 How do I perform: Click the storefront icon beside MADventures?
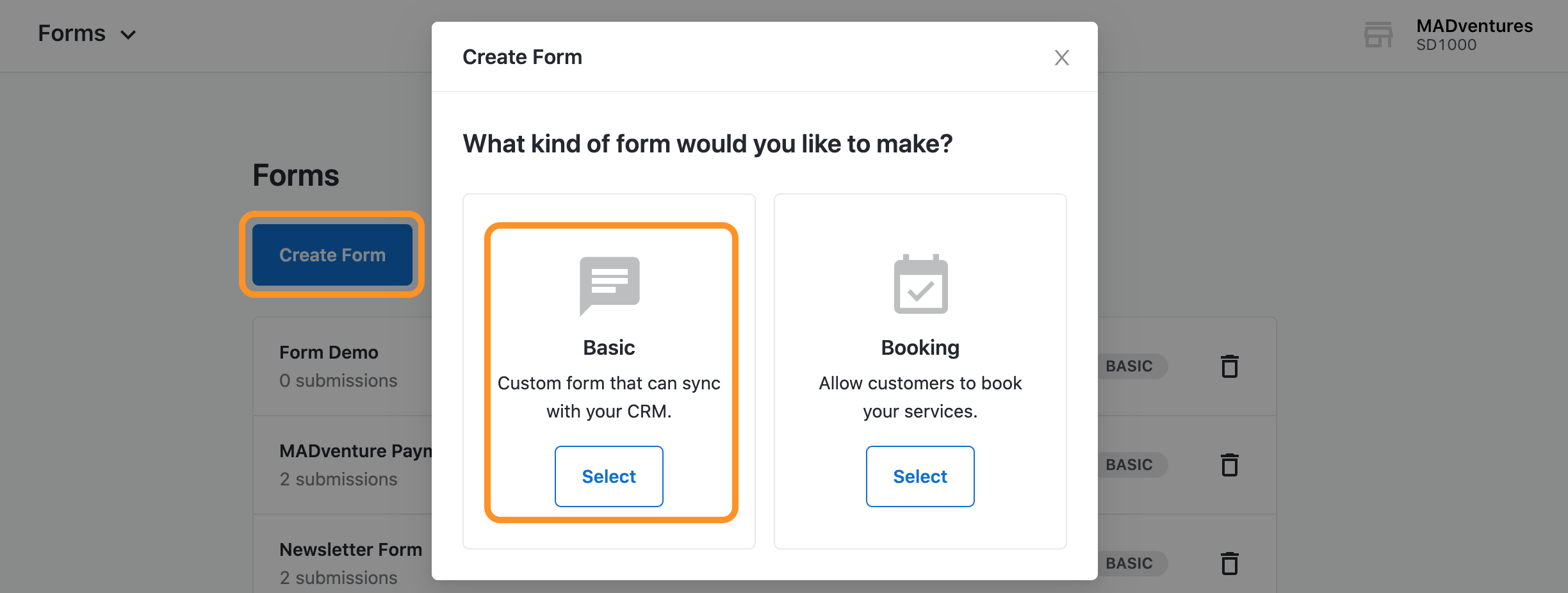(x=1378, y=35)
